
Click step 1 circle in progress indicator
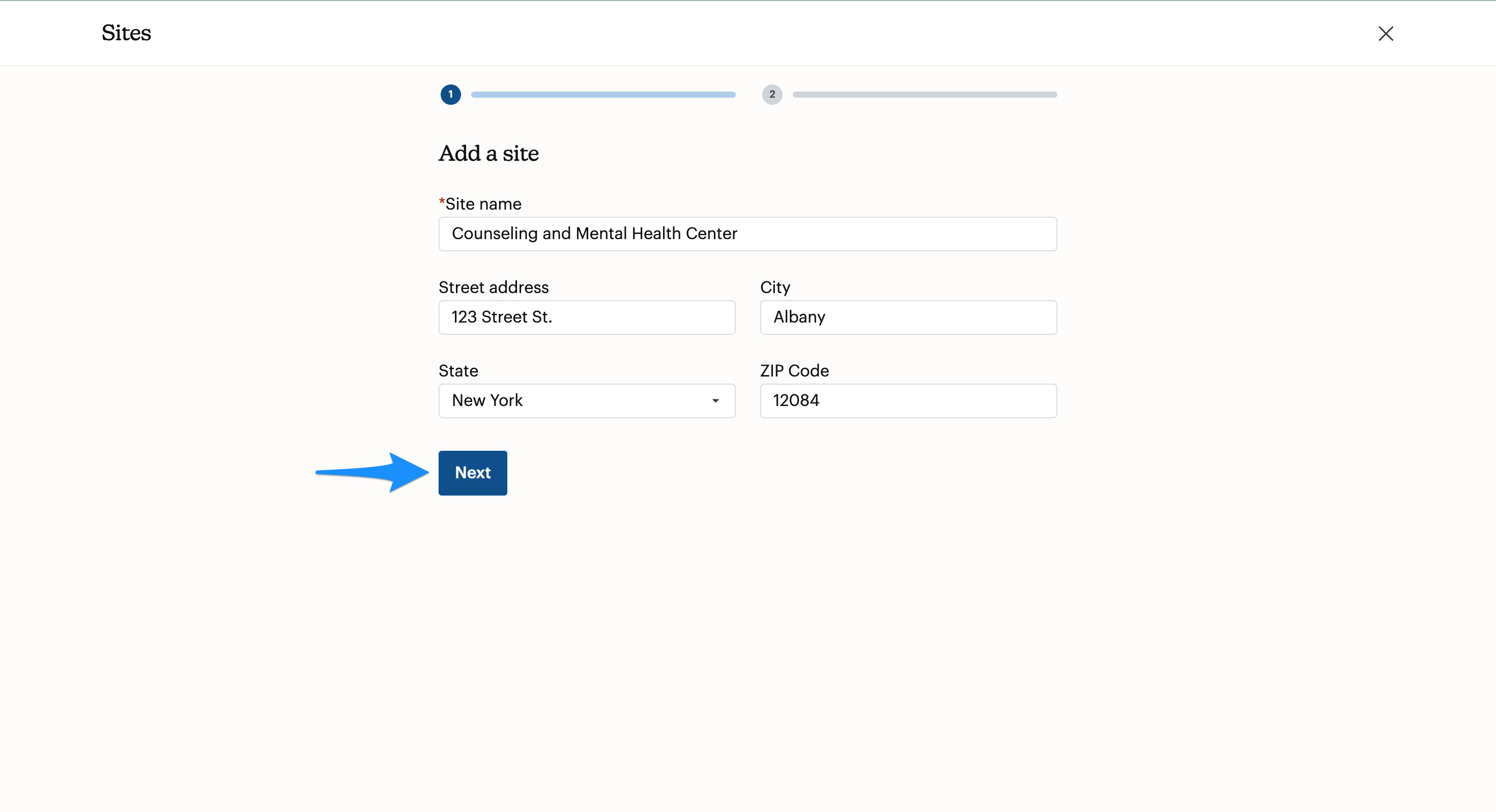(451, 95)
